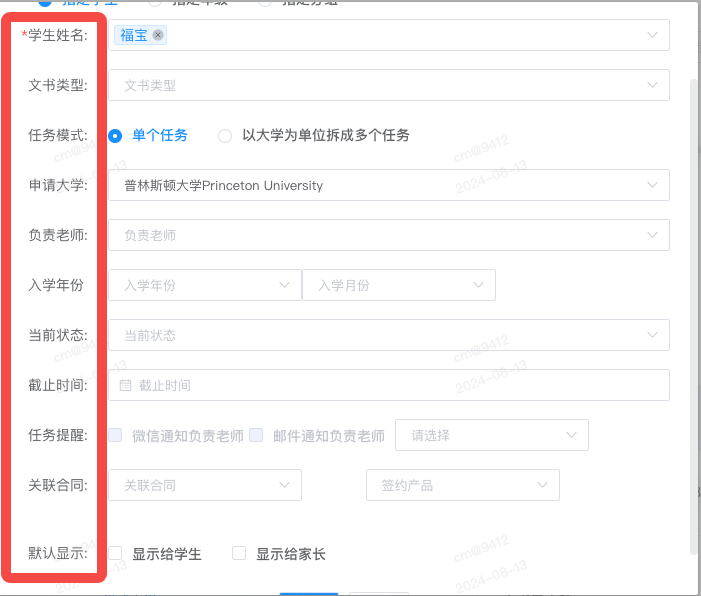Select 以大学为单位拆成多个任务 radio option
Viewport: 701px width, 596px height.
click(224, 135)
